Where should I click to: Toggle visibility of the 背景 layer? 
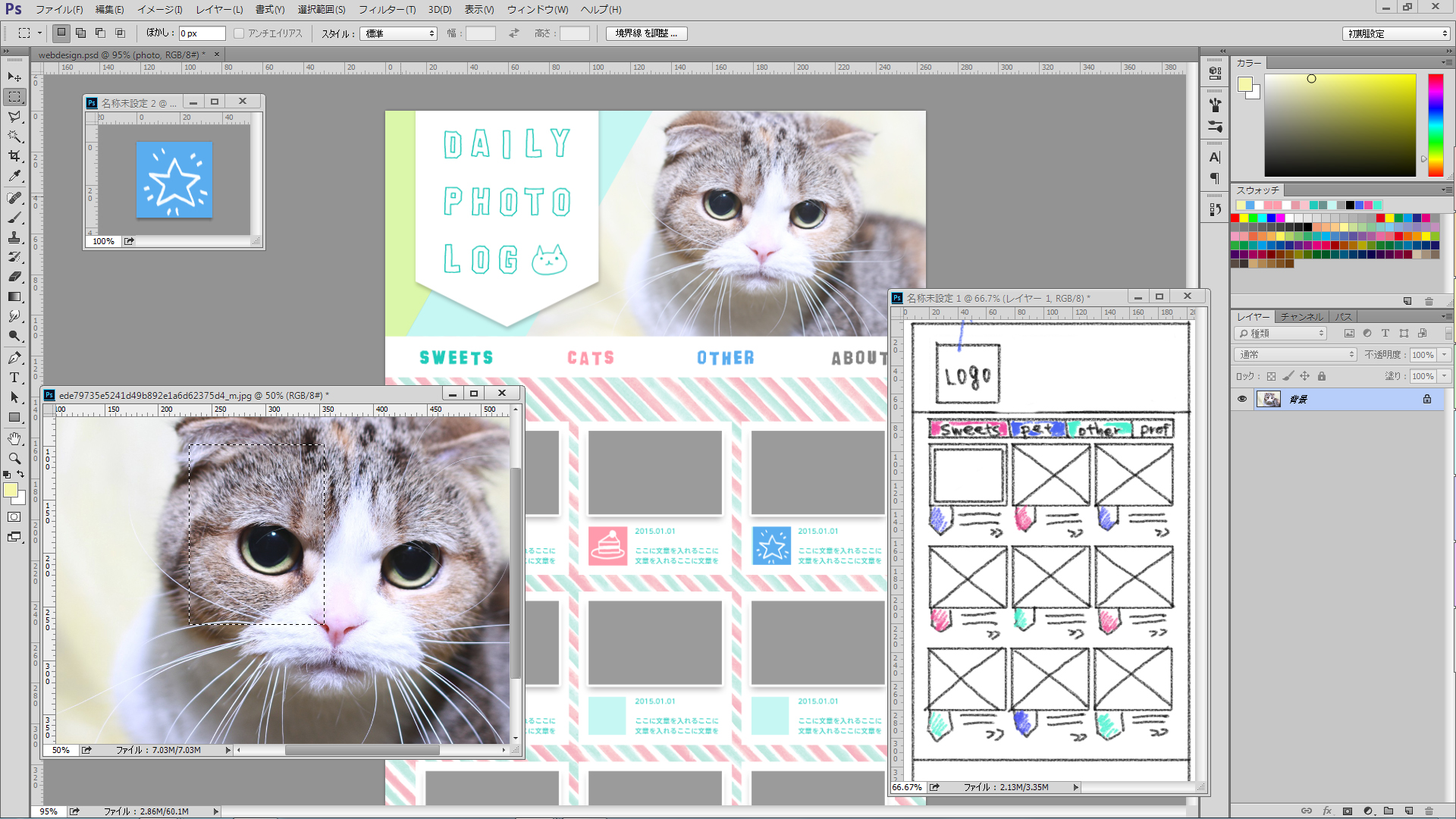click(1242, 399)
